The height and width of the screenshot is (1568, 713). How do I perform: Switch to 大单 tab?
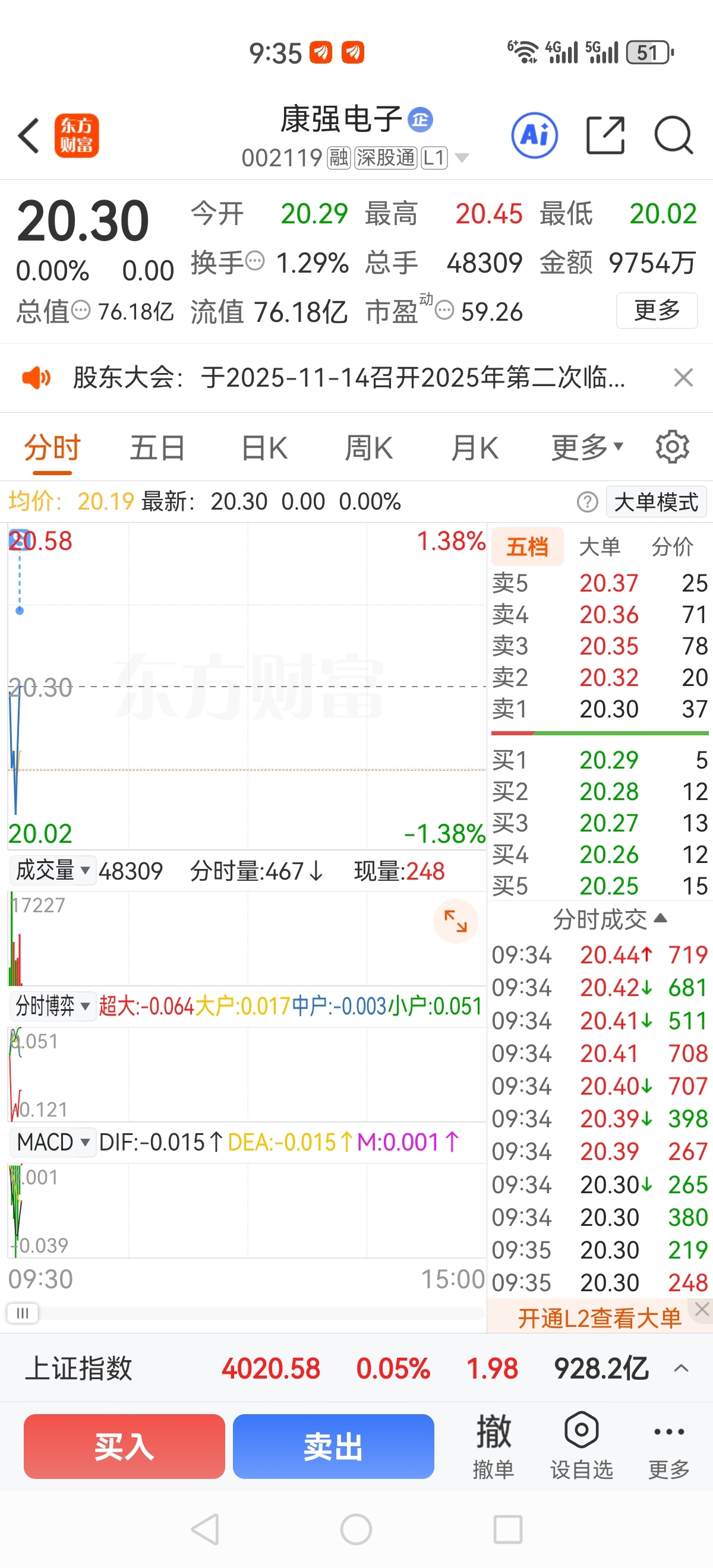tap(600, 546)
